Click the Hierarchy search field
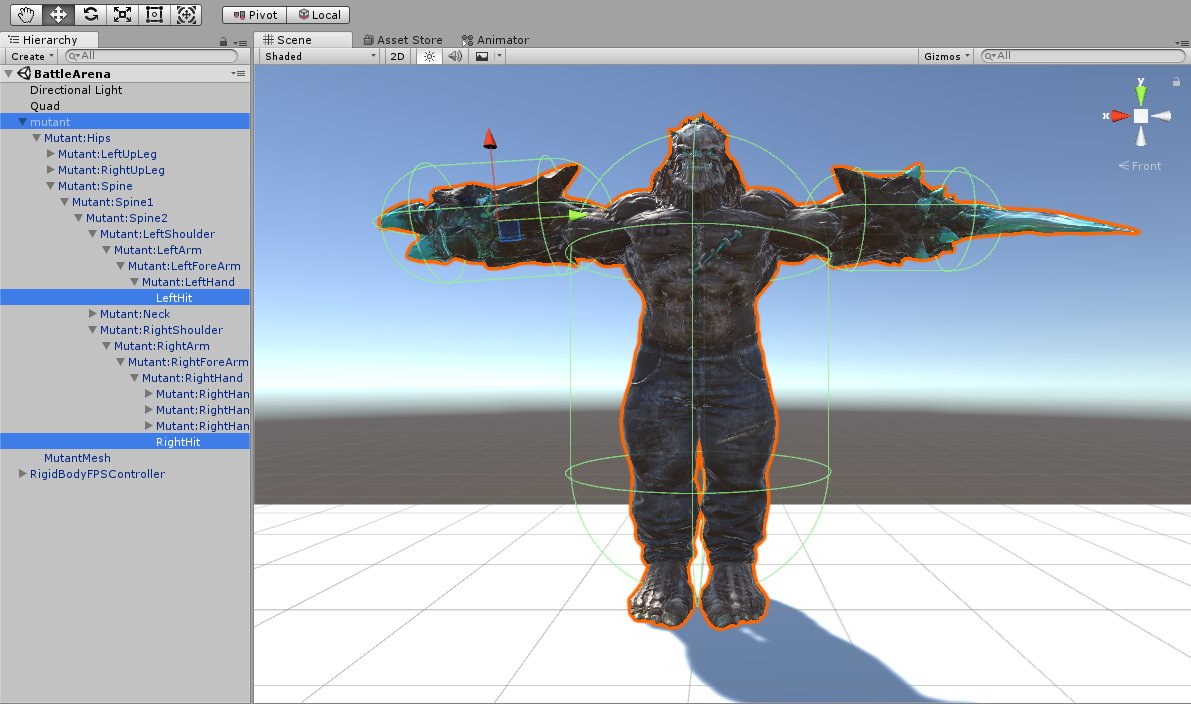This screenshot has width=1191, height=704. [x=150, y=55]
